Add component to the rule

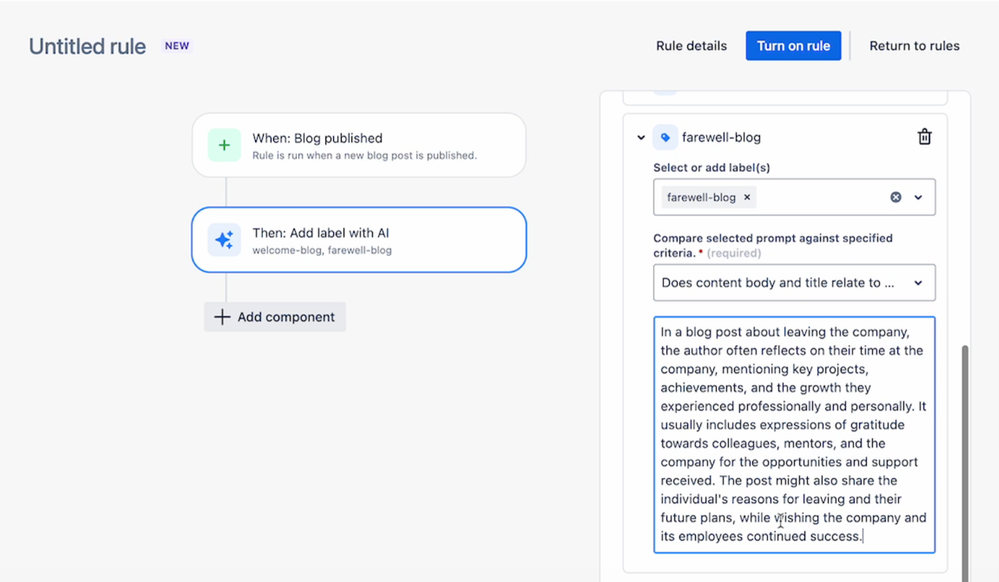point(275,317)
